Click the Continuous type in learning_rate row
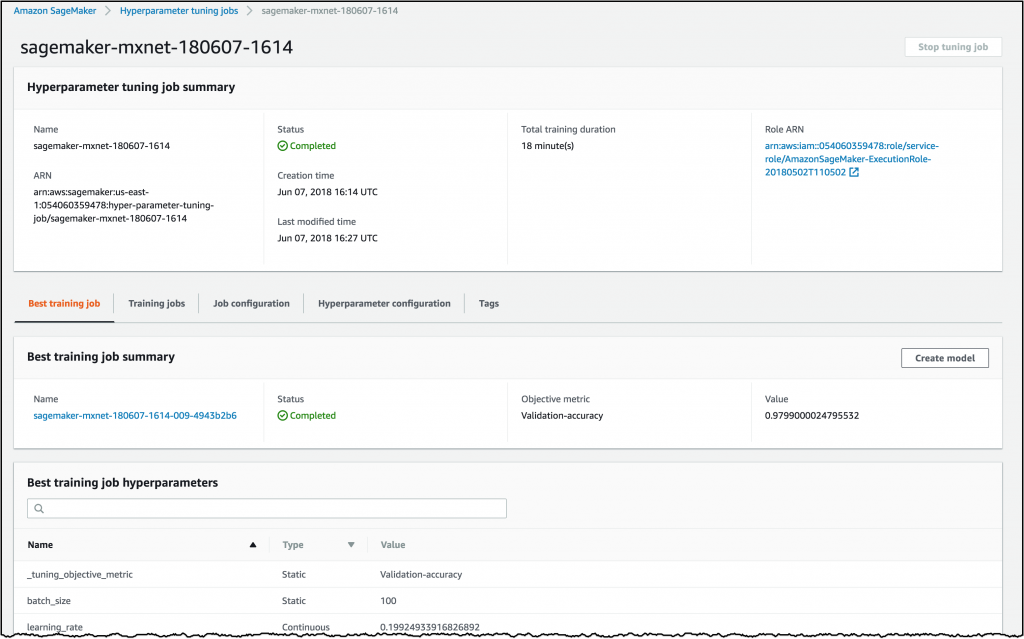 click(306, 627)
